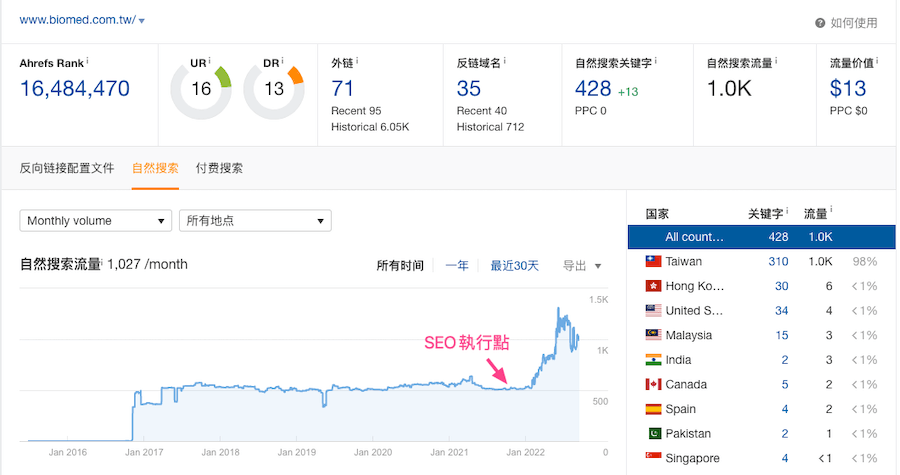Select the 一年 time range
The height and width of the screenshot is (475, 900).
tap(457, 266)
